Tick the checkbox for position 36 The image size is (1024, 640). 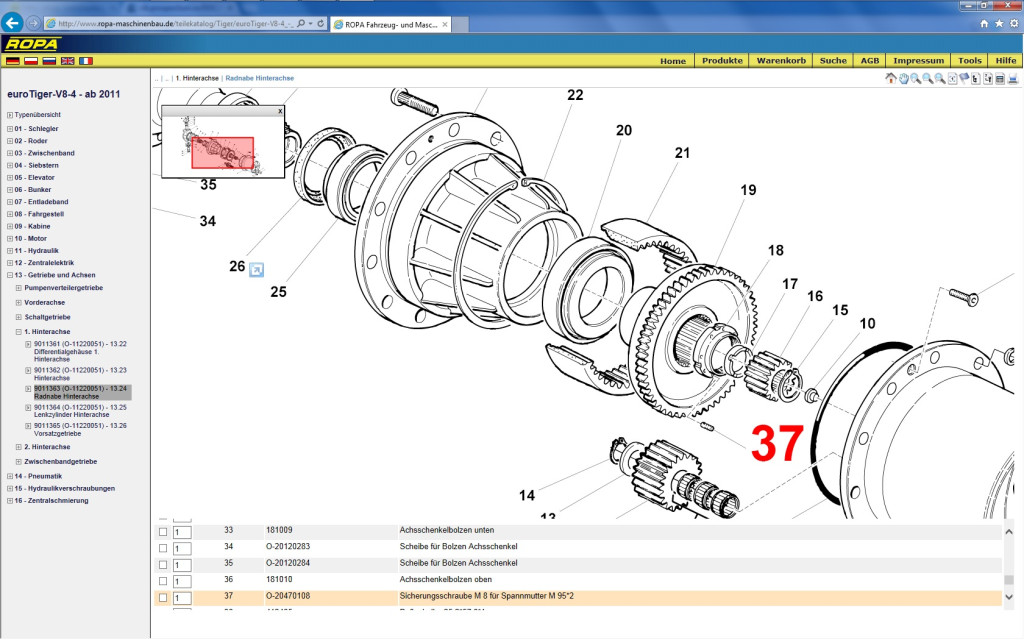pos(163,581)
